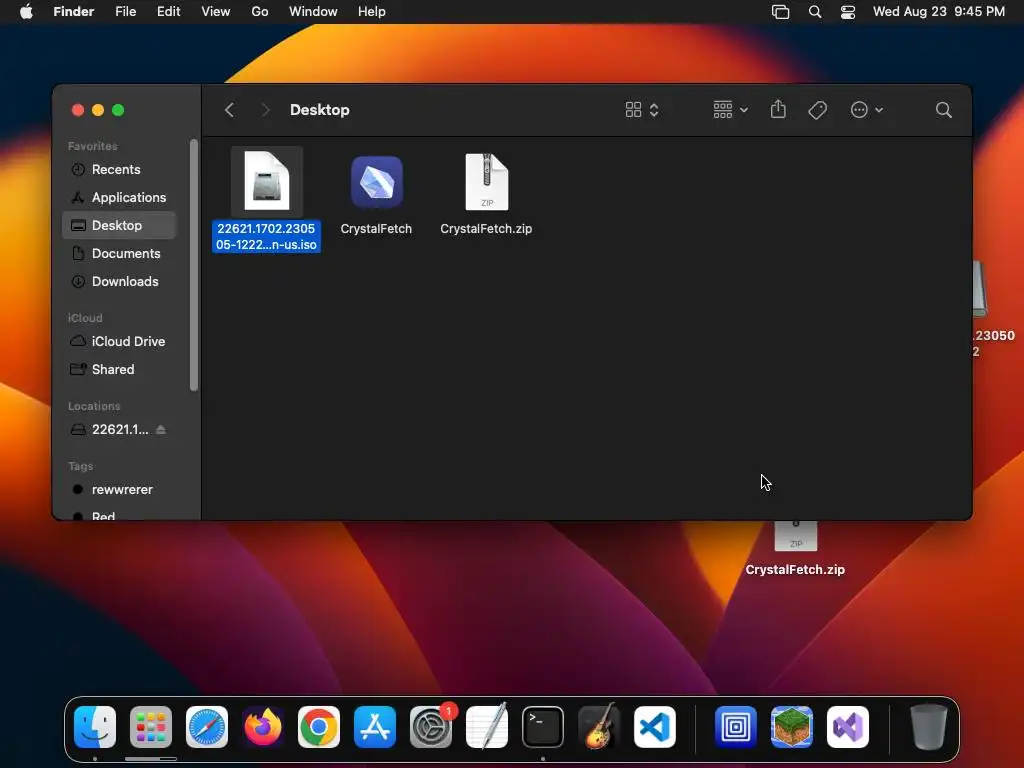Viewport: 1024px width, 768px height.
Task: Open Applications in the sidebar
Action: pyautogui.click(x=119, y=197)
